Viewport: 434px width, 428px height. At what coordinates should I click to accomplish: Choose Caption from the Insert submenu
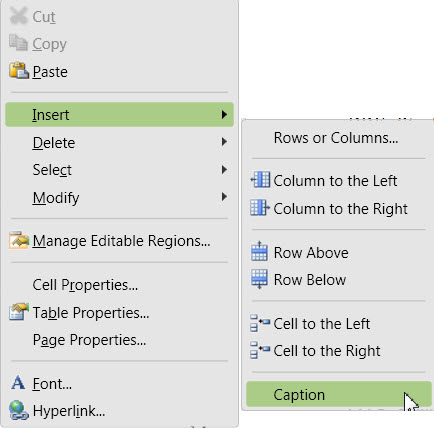pos(339,394)
